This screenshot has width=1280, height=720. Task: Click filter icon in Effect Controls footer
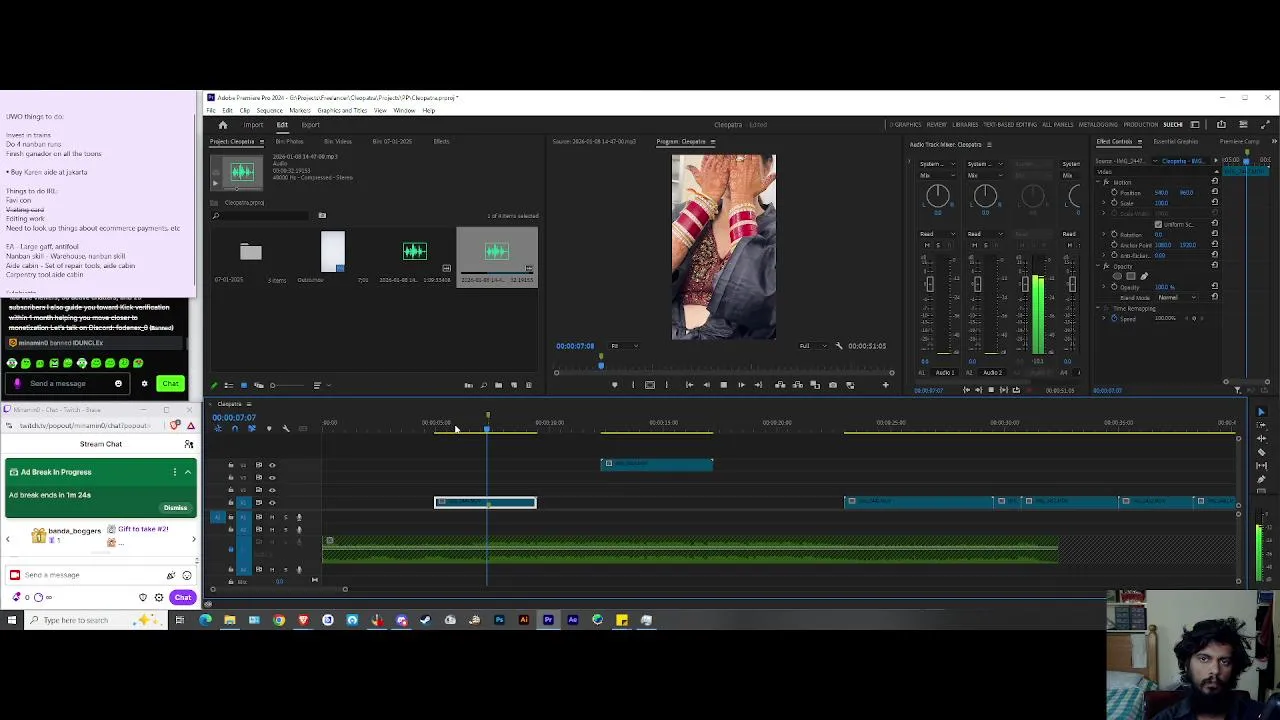click(x=1237, y=390)
